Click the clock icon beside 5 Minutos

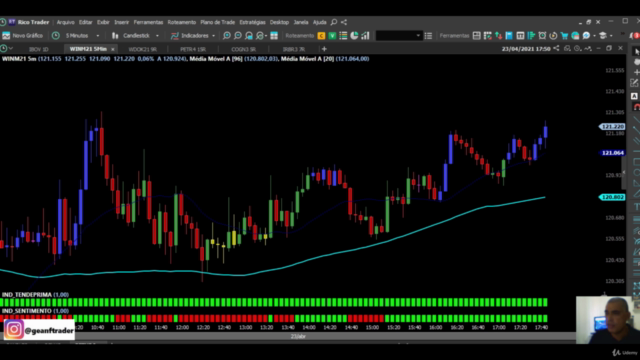tap(56, 36)
